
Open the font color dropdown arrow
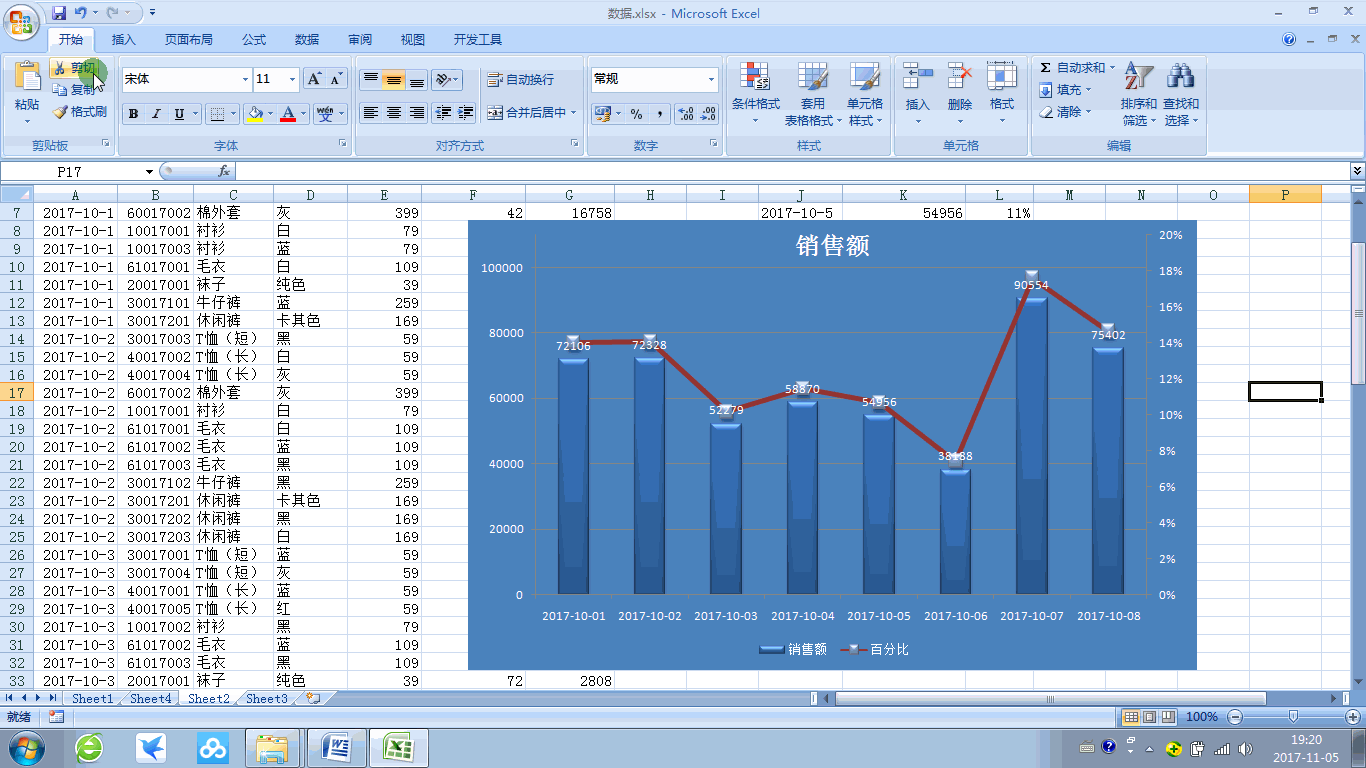click(304, 114)
